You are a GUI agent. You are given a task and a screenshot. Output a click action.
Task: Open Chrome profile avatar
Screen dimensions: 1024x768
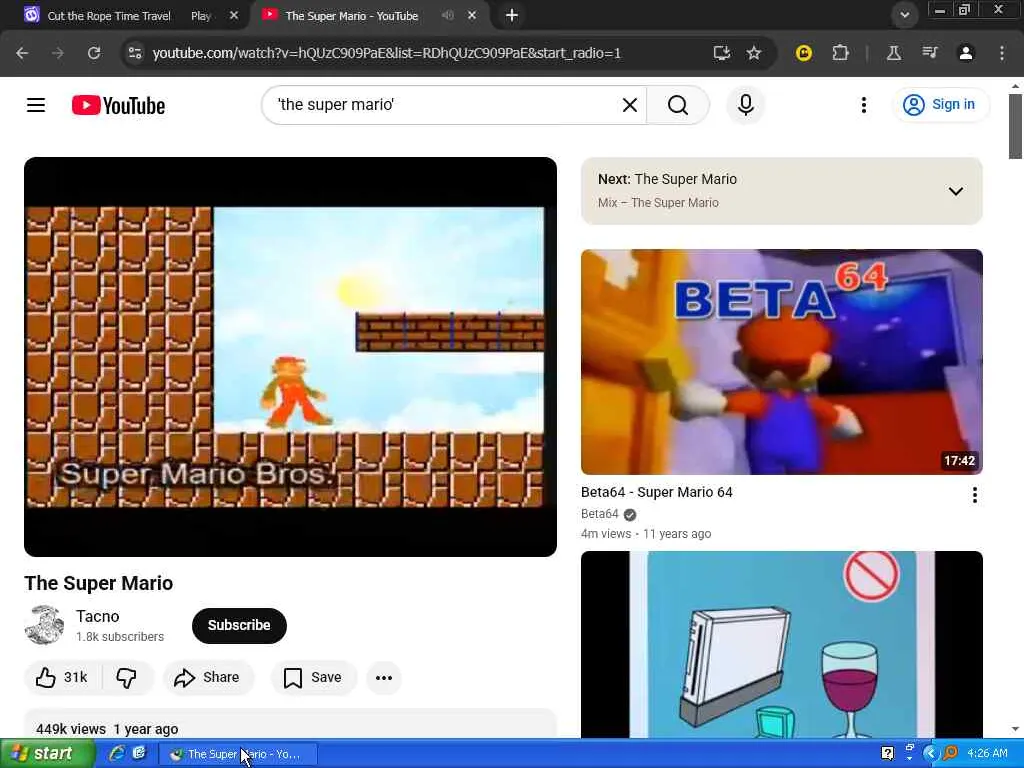966,53
